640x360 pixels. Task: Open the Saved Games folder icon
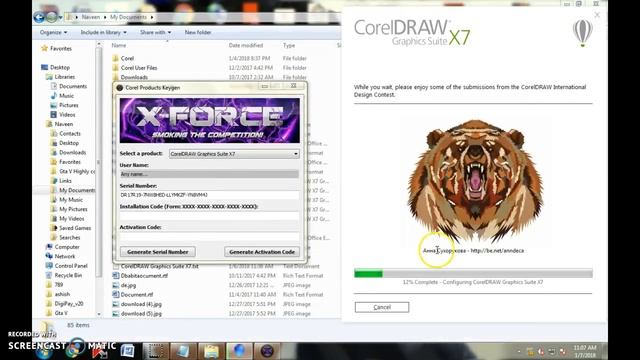tap(53, 228)
